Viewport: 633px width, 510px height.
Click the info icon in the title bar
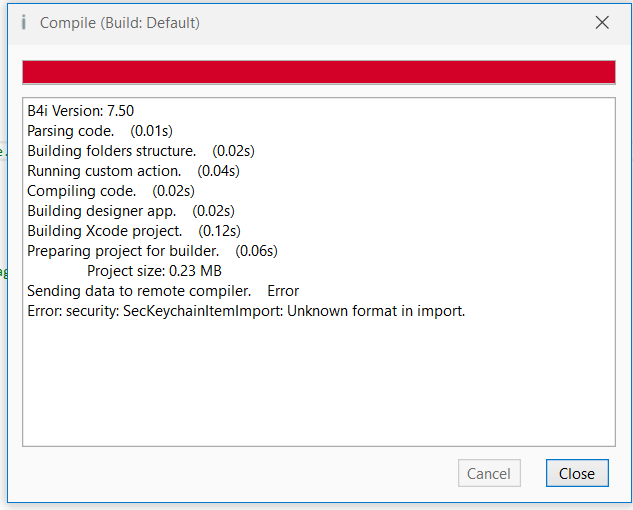(x=23, y=22)
